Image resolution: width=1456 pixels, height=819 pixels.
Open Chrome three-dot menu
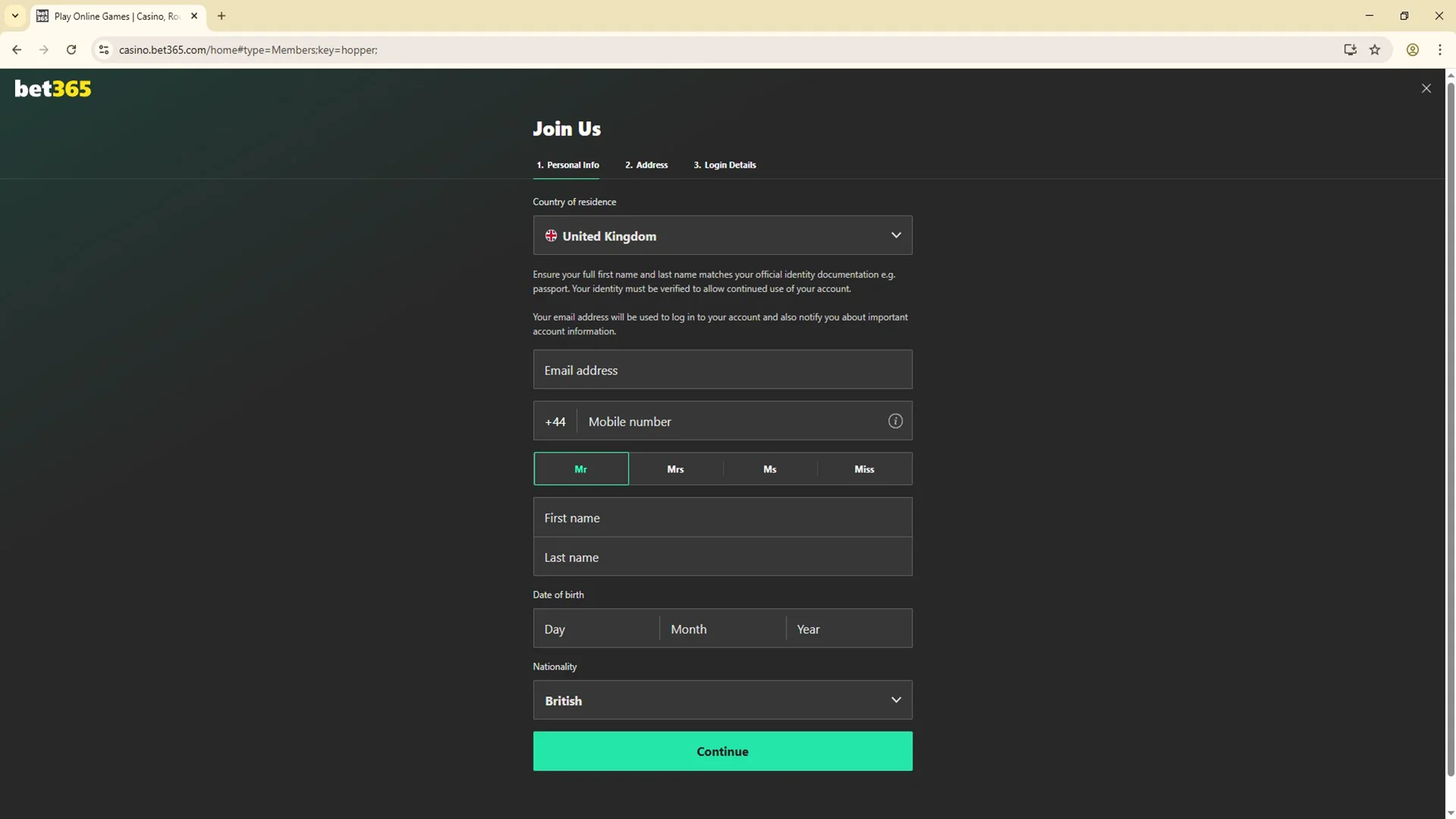point(1439,50)
